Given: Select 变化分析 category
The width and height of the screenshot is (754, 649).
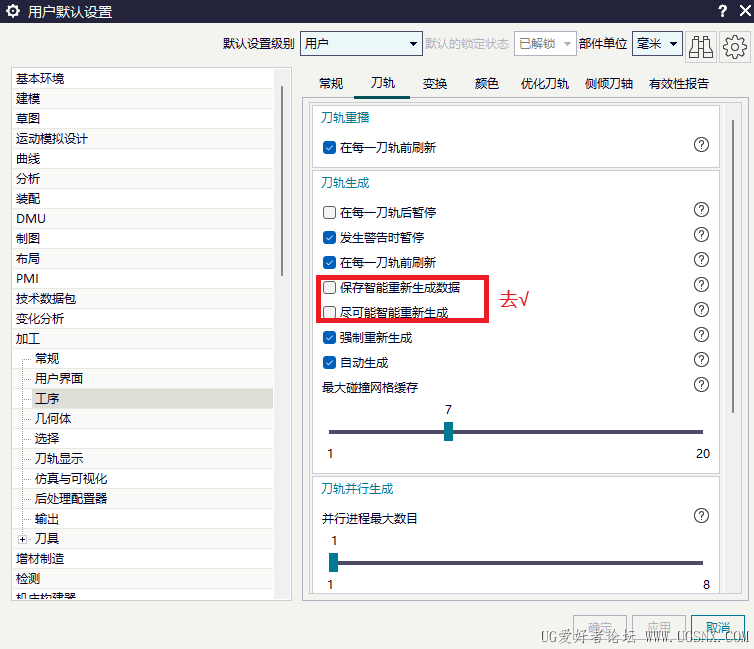Looking at the screenshot, I should (x=143, y=319).
